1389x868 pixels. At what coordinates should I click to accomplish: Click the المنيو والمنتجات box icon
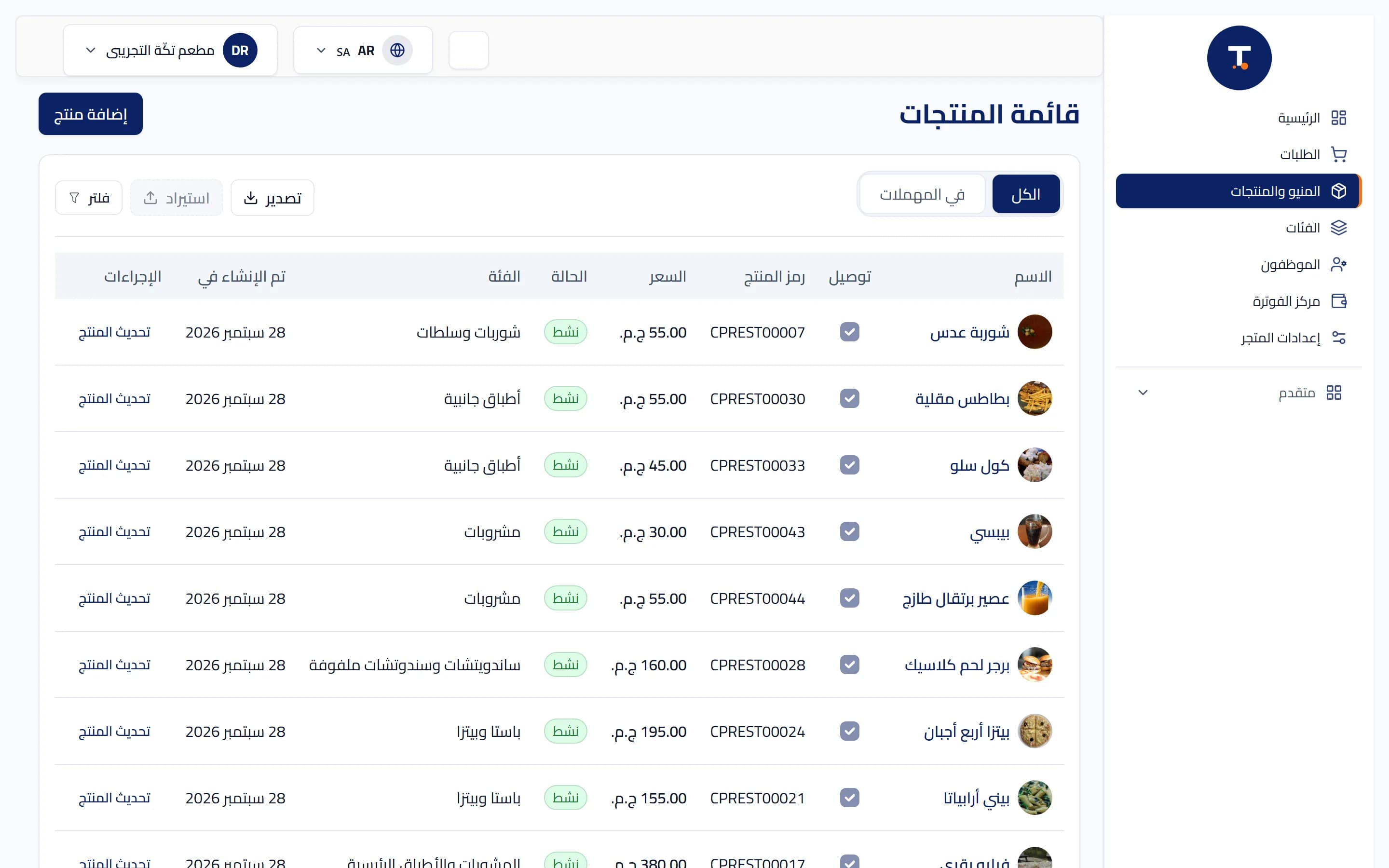1338,191
